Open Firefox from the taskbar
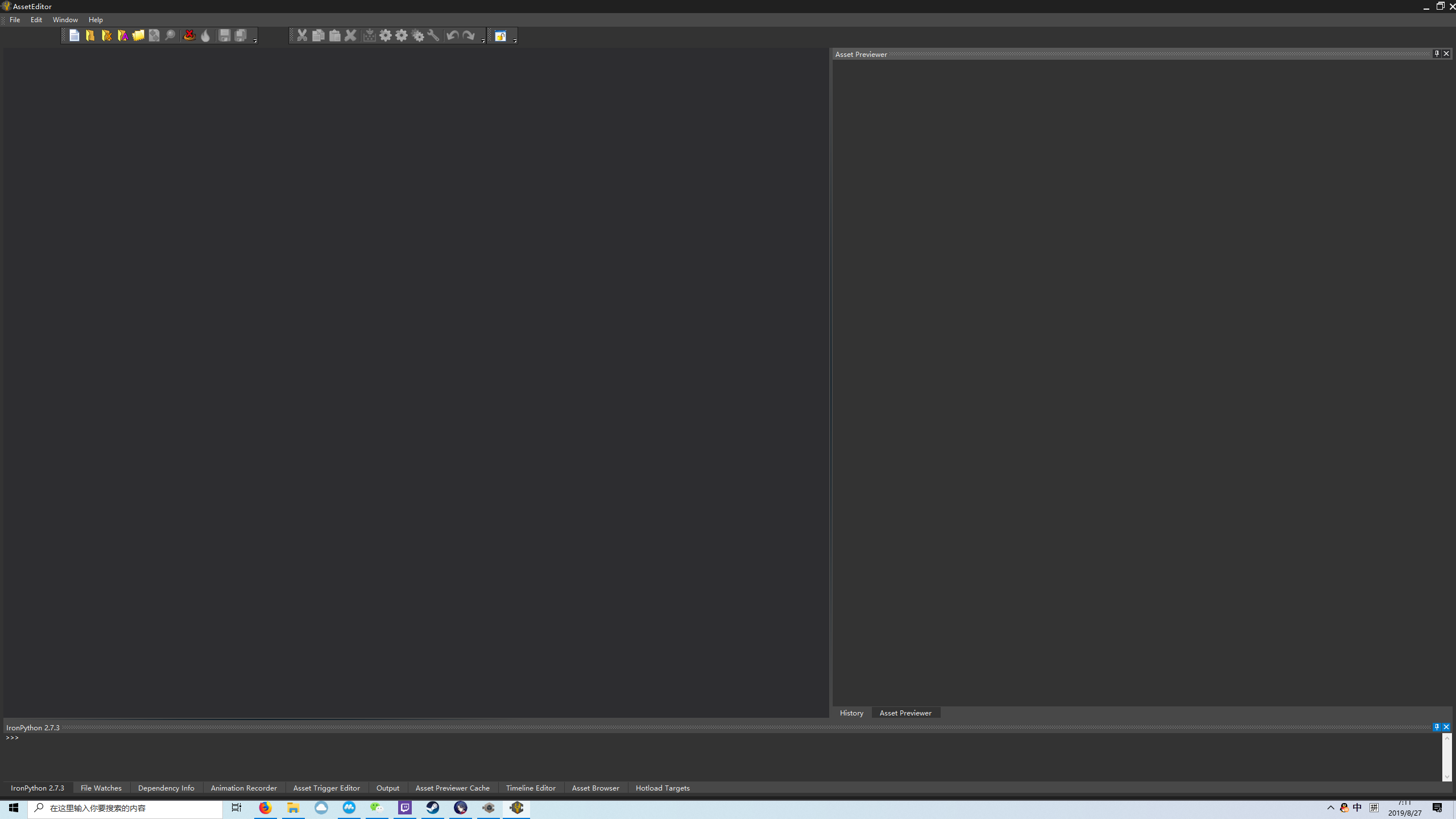1456x819 pixels. [265, 808]
